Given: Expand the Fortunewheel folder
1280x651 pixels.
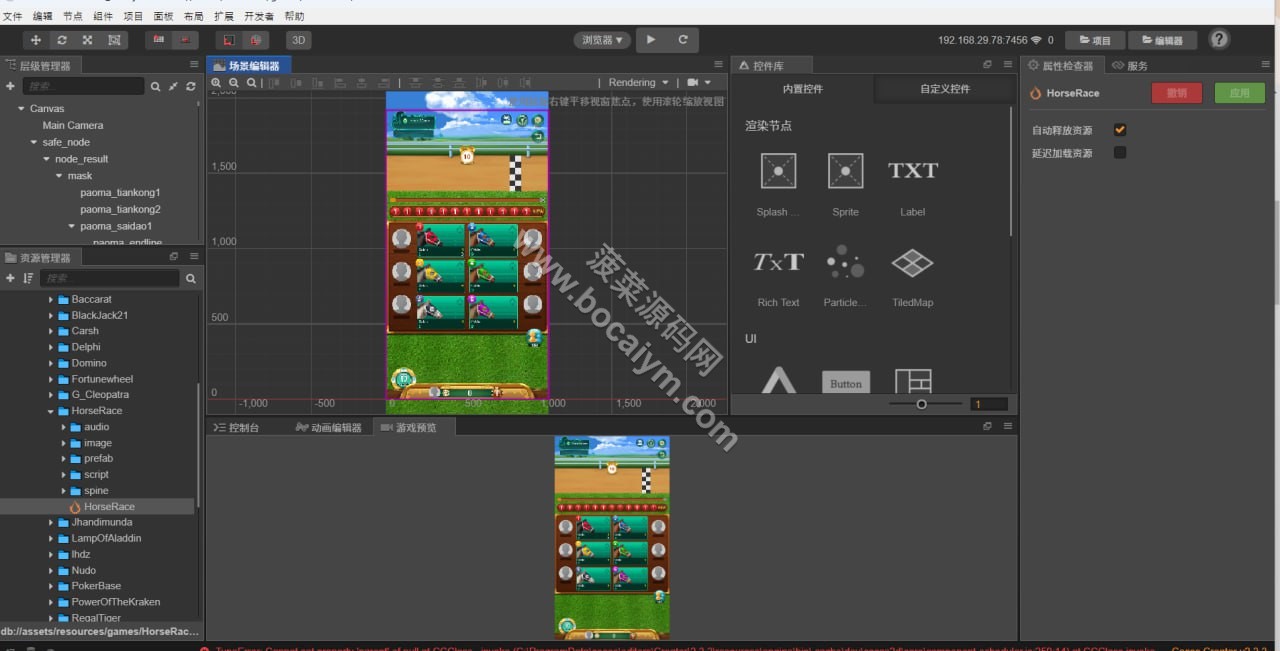Looking at the screenshot, I should click(x=51, y=379).
